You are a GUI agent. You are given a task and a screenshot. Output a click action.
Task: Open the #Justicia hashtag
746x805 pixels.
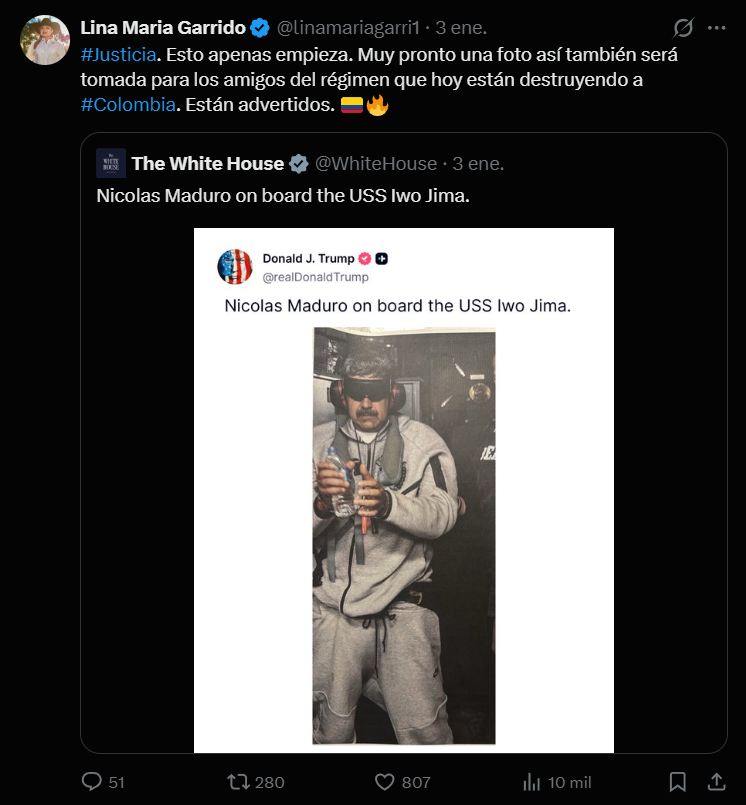[x=118, y=54]
